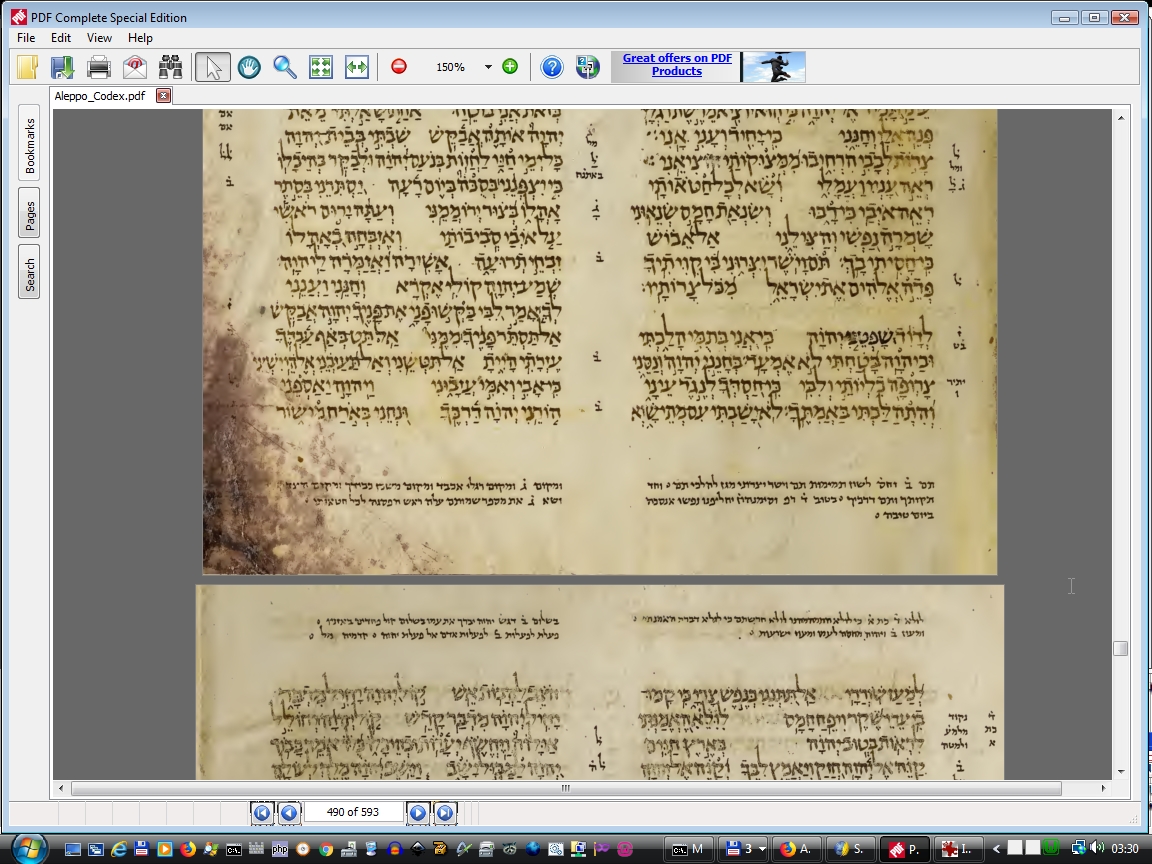
Task: Go to next page button
Action: (418, 812)
